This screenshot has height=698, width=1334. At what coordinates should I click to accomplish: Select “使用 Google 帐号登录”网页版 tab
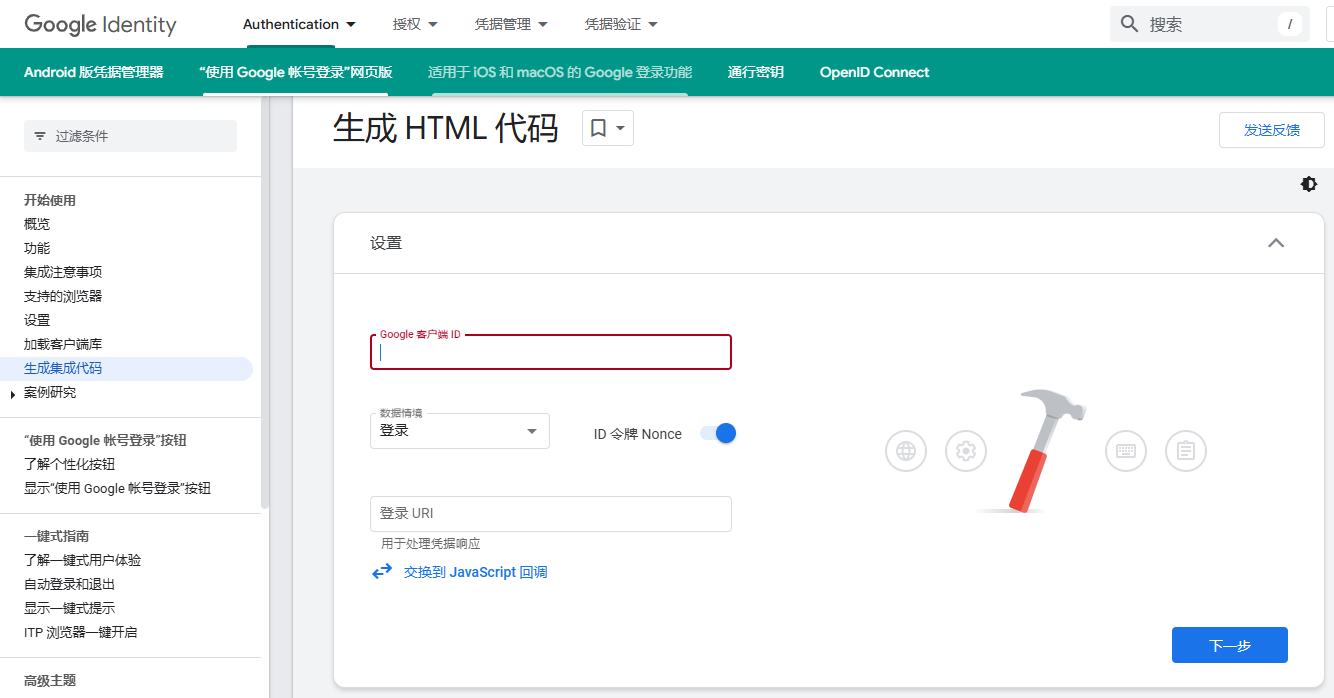pos(295,72)
